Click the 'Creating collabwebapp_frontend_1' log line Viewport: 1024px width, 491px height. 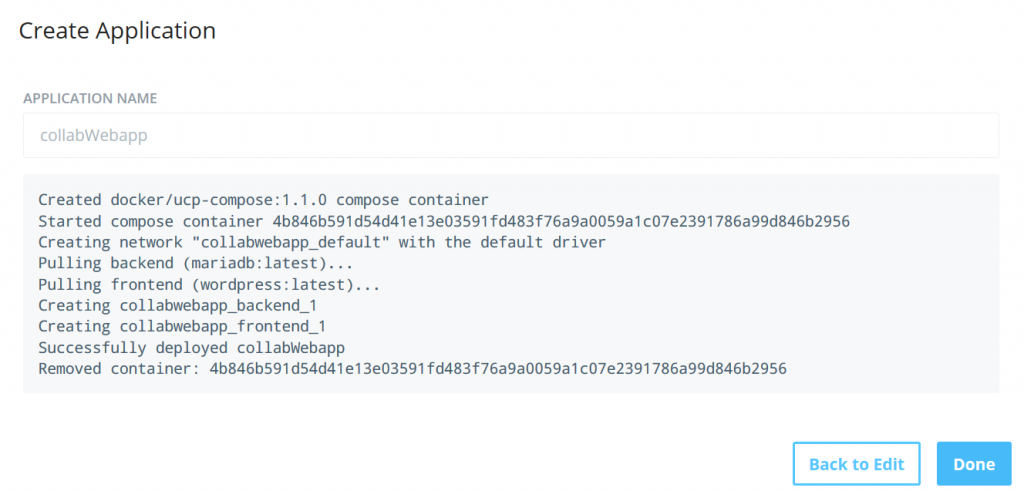click(182, 326)
